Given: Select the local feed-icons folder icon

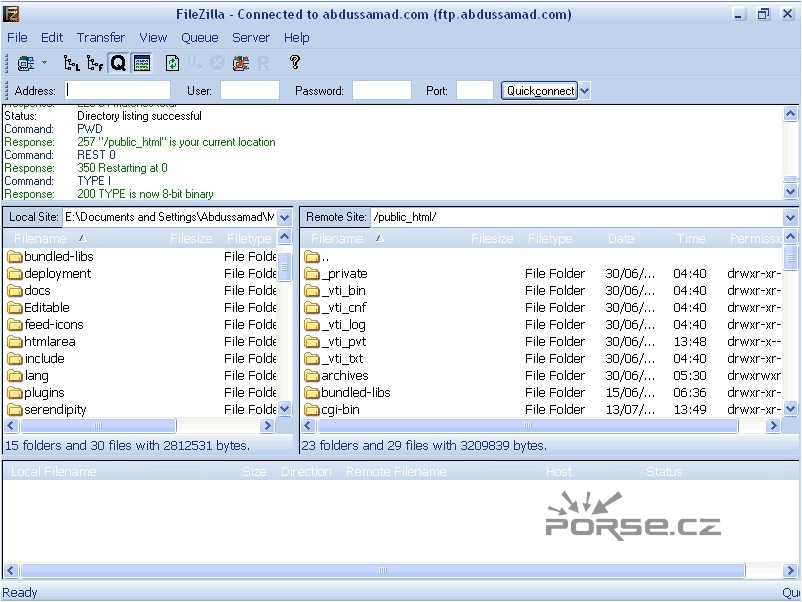Looking at the screenshot, I should point(15,325).
